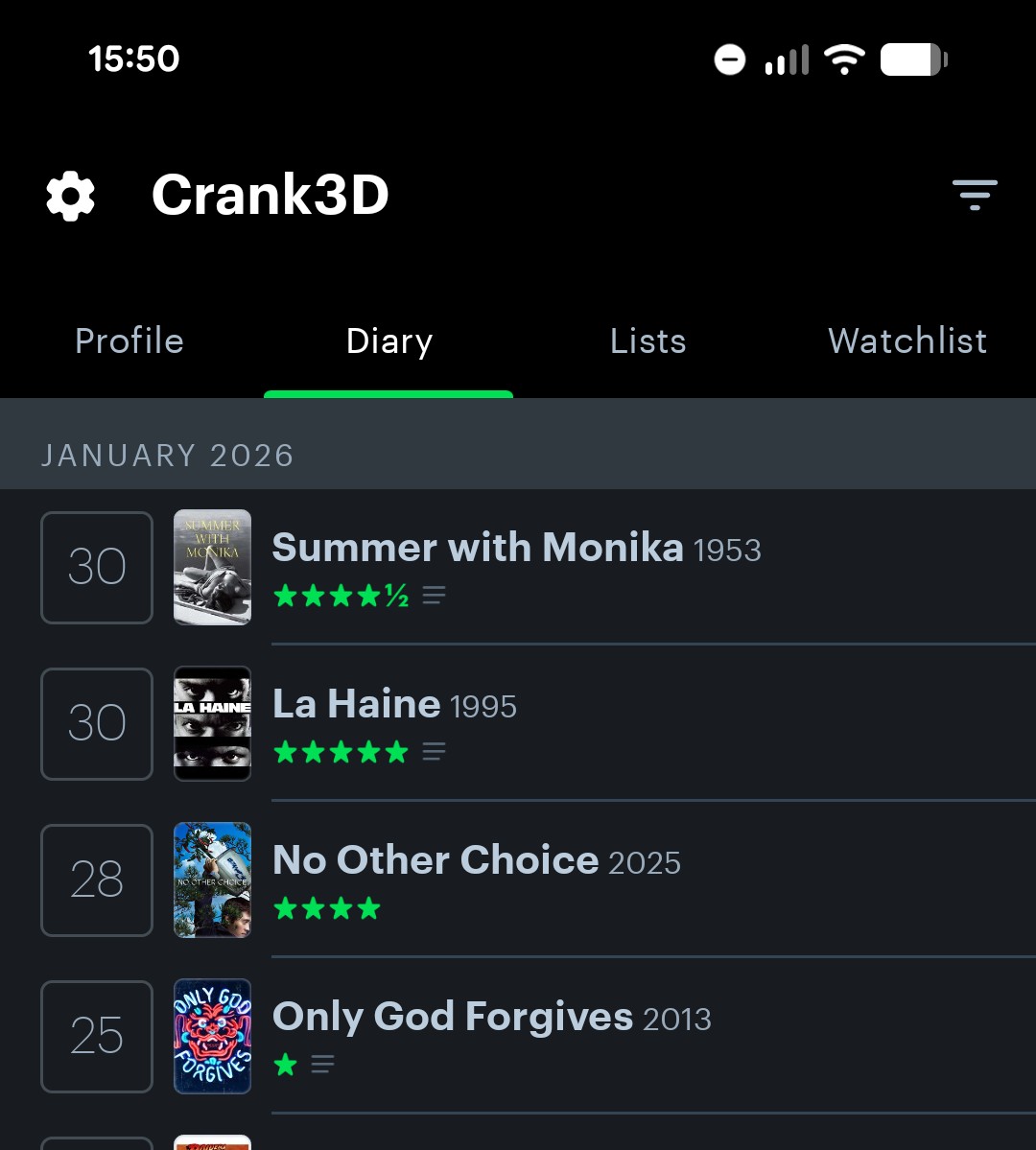Open the diary filter options icon
This screenshot has width=1036, height=1150.
tap(975, 195)
